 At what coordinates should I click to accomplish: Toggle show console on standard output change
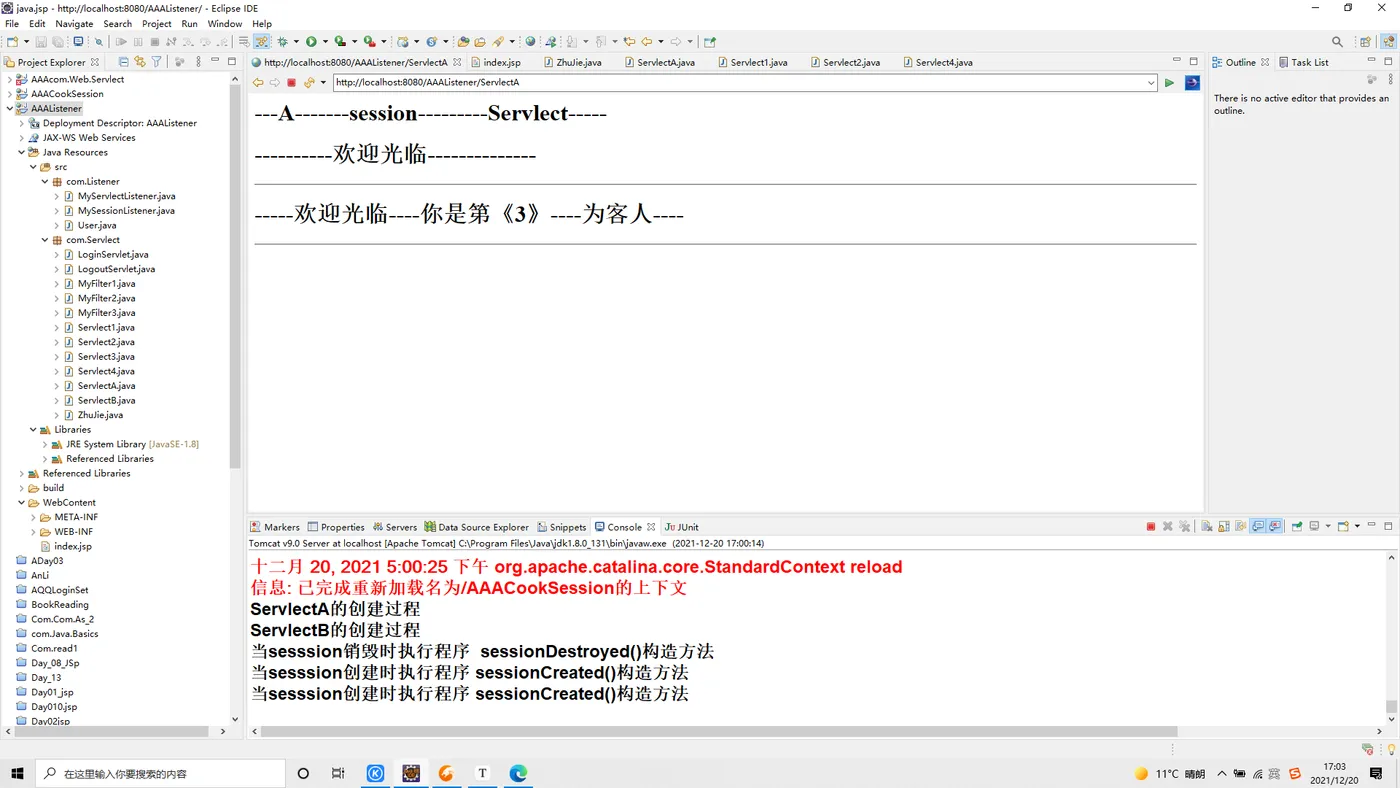(1258, 526)
